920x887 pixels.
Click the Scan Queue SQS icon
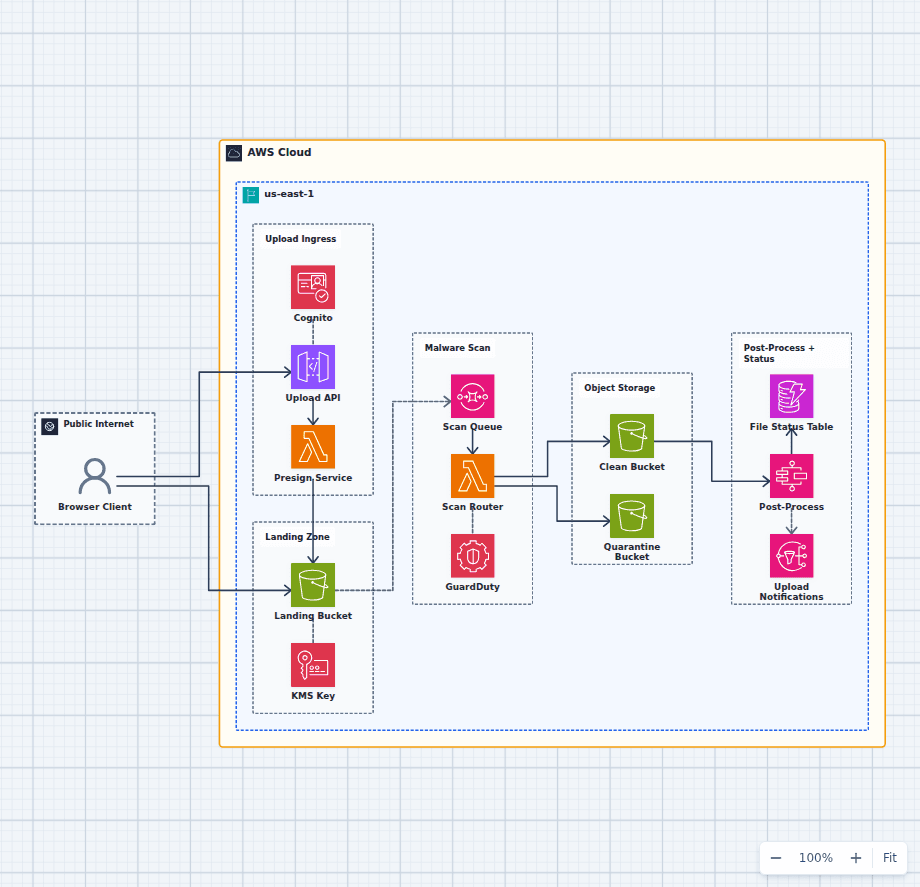click(472, 396)
